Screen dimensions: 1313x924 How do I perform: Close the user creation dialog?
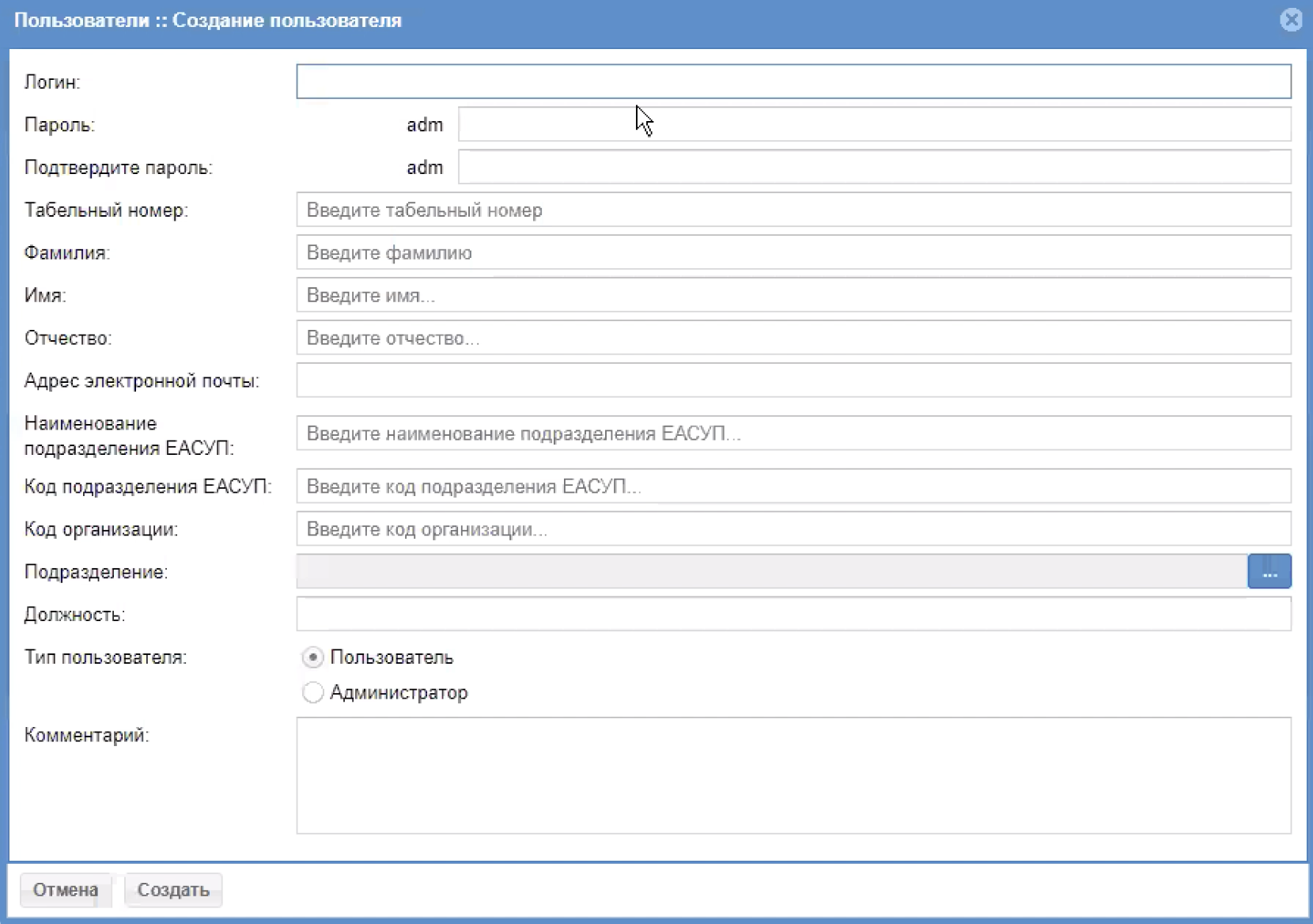click(1290, 20)
